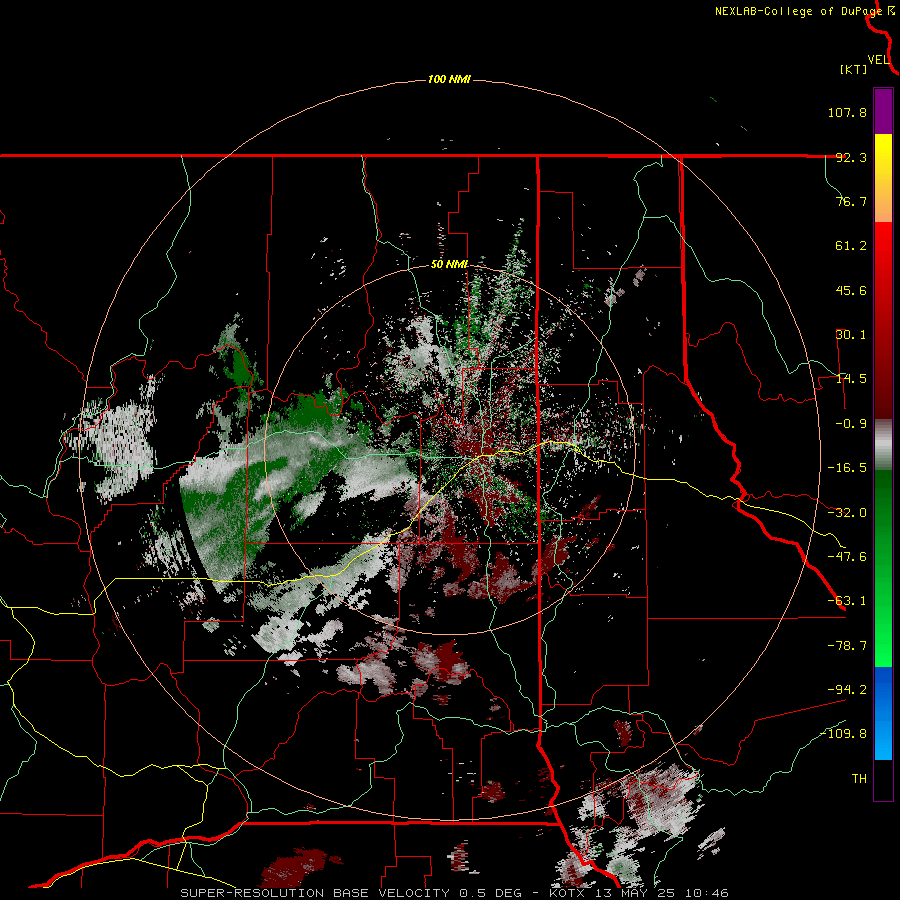Click the -47.6 value on the velocity scale

pos(847,557)
